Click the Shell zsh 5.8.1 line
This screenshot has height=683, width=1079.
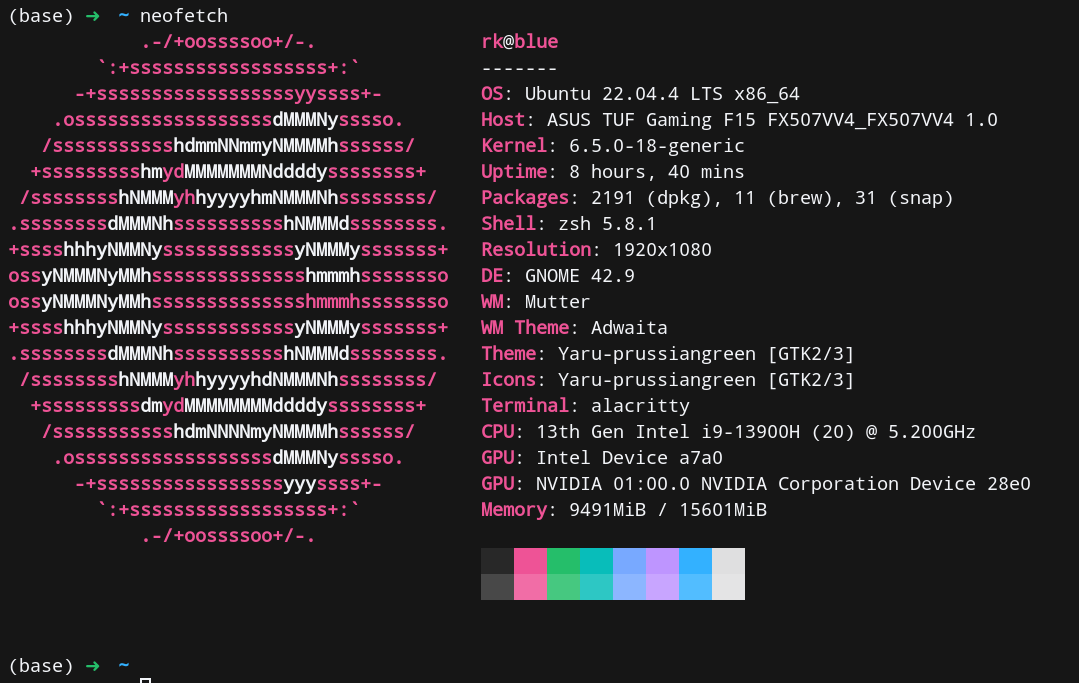[x=568, y=224]
